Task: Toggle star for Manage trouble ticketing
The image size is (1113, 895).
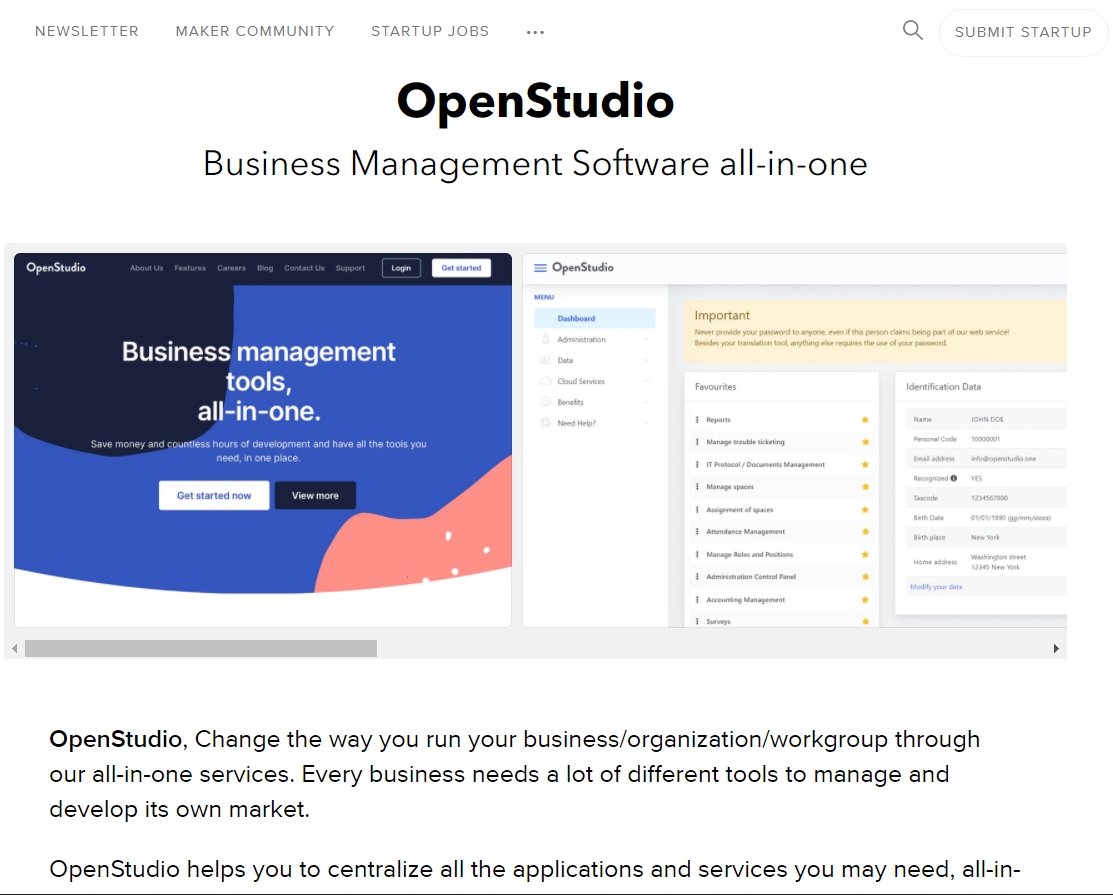Action: pos(865,441)
